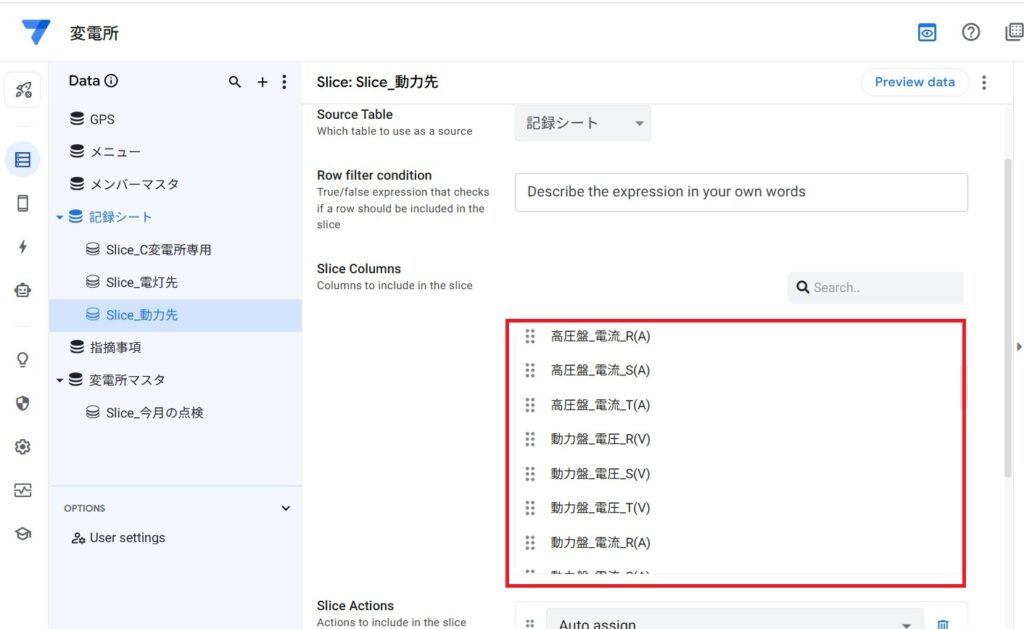The width and height of the screenshot is (1024, 629).
Task: Collapse the OPTIONS section chevron
Action: 285,508
